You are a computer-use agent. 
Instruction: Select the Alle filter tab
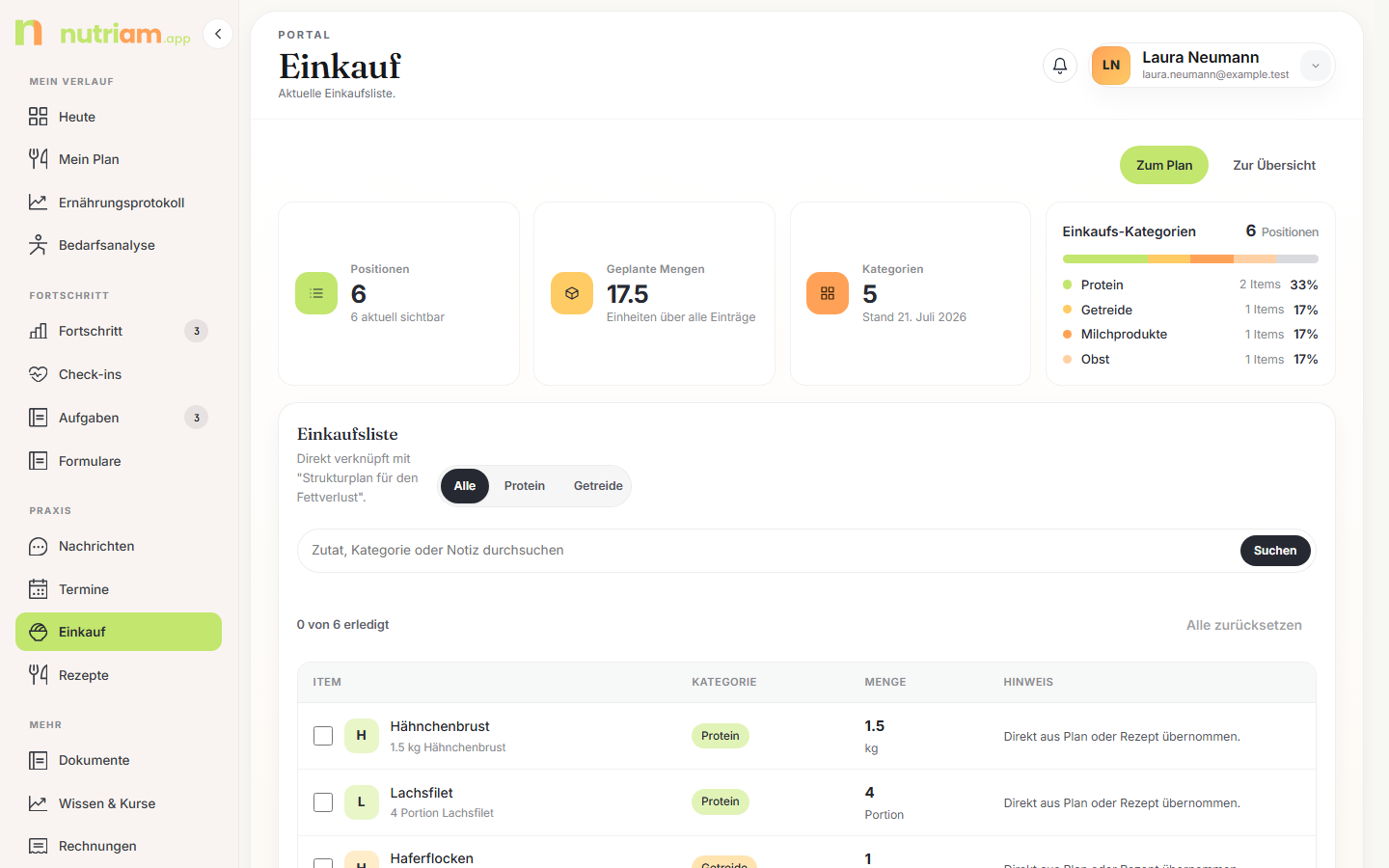465,486
